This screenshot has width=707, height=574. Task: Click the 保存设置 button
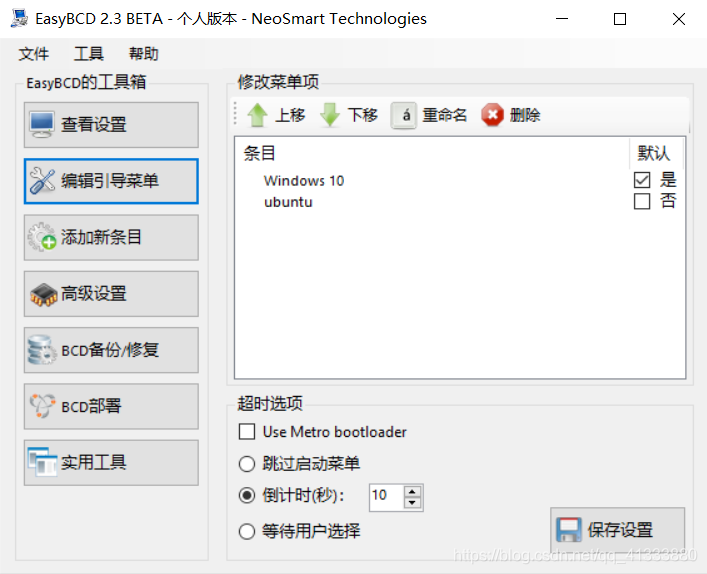click(x=618, y=530)
